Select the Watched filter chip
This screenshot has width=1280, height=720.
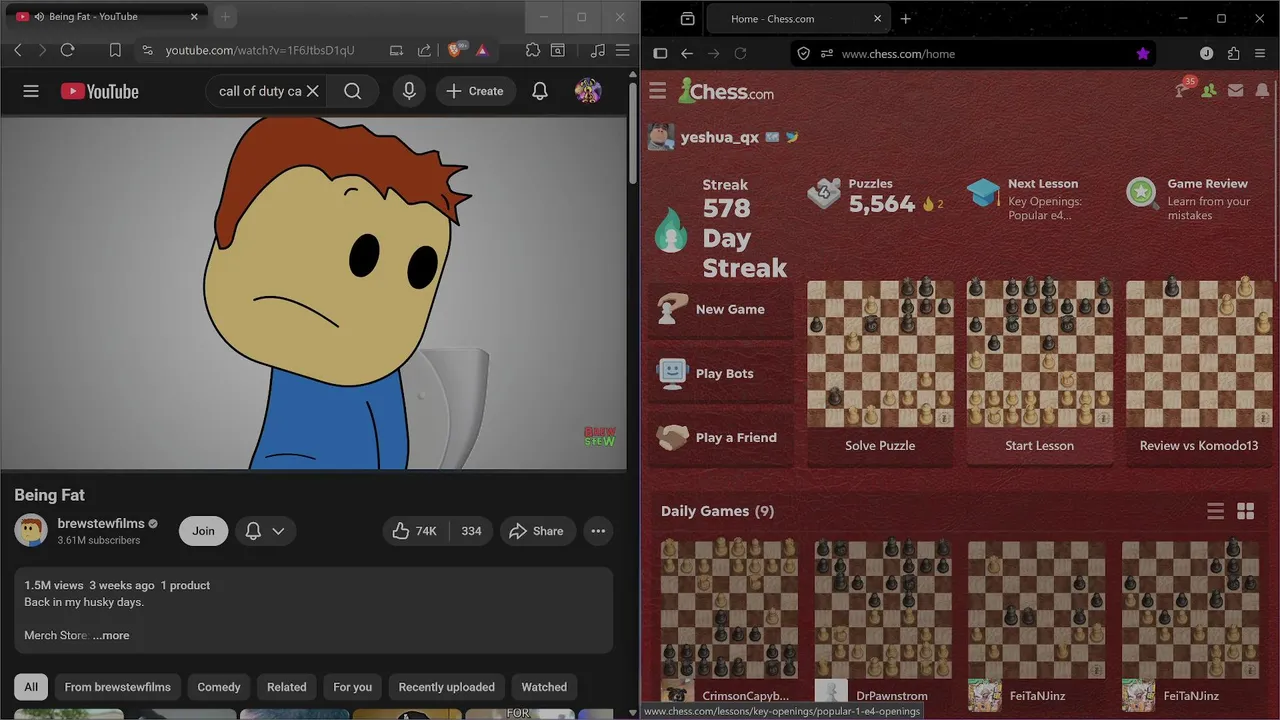[544, 687]
